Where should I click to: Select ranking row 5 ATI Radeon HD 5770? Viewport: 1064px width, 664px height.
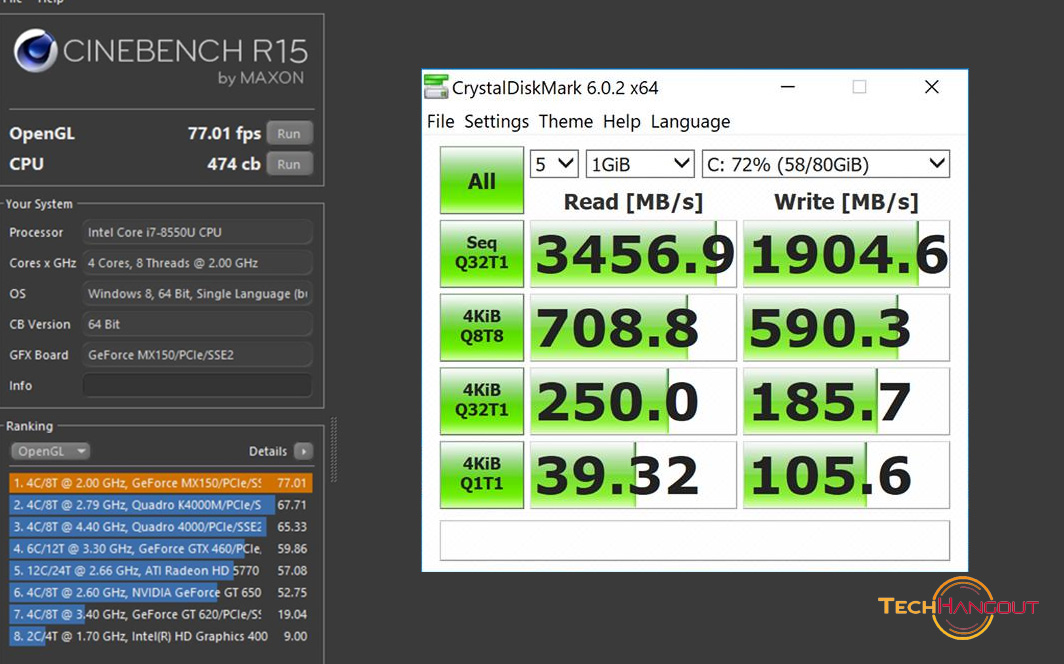click(161, 570)
